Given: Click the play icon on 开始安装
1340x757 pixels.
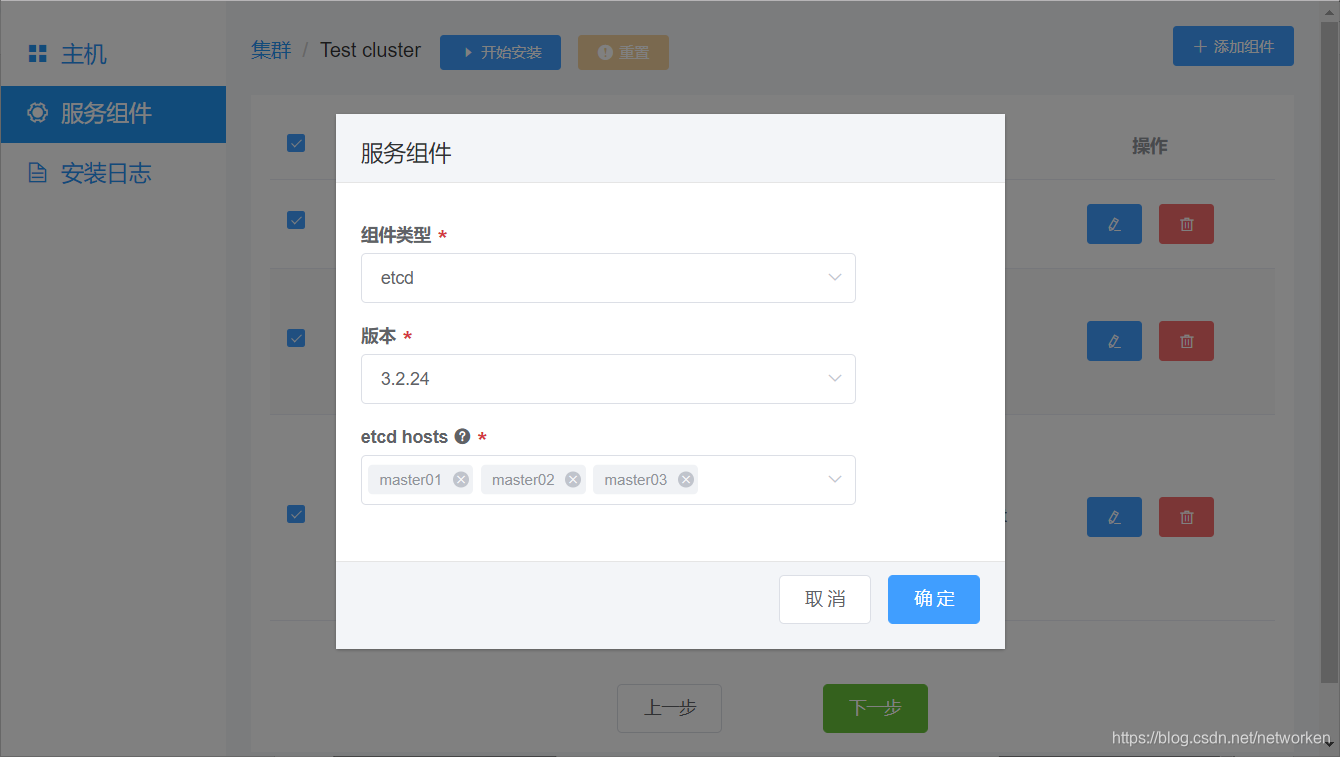Looking at the screenshot, I should [x=468, y=53].
